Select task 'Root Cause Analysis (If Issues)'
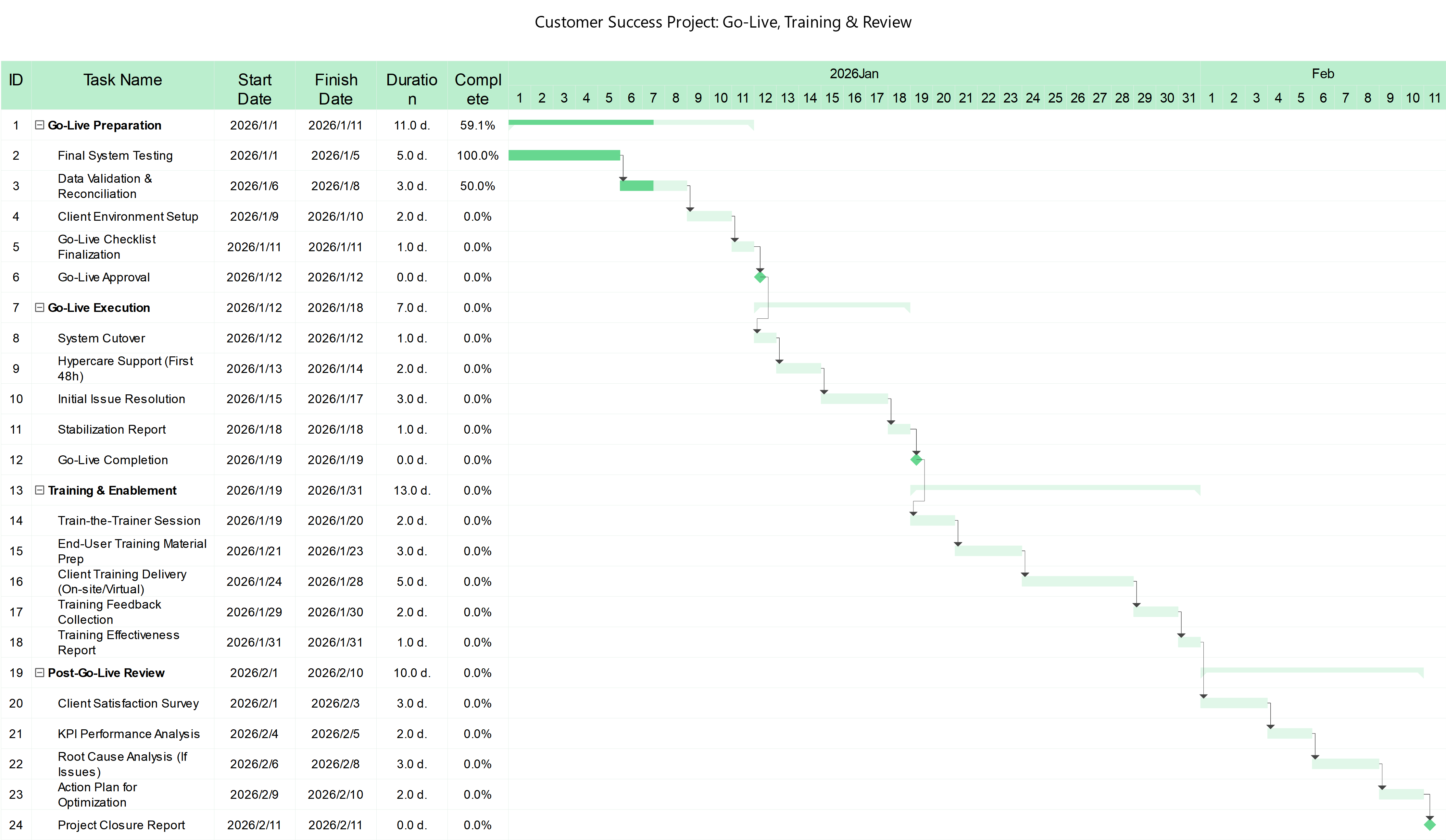Viewport: 1446px width, 840px height. point(123,764)
